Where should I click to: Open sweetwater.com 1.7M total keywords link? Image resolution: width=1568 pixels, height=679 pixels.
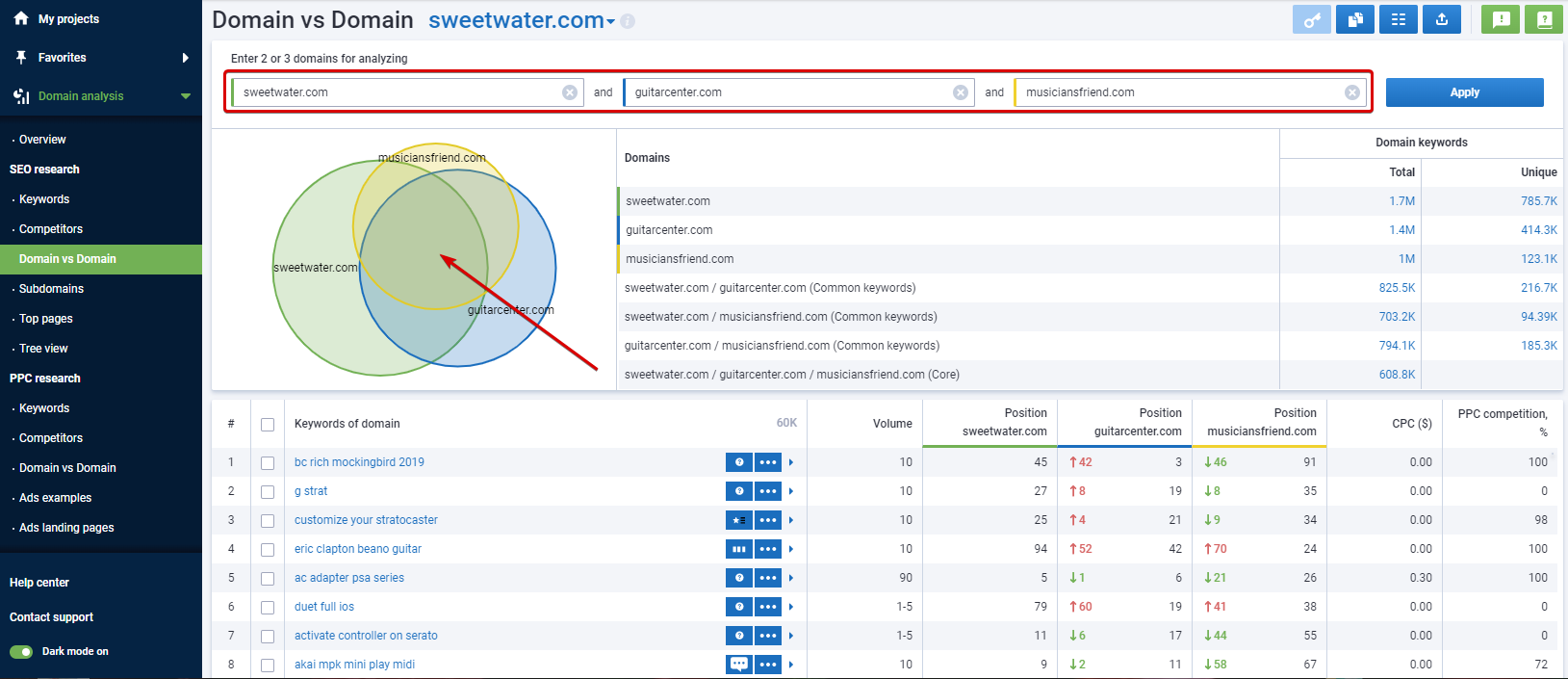pyautogui.click(x=1401, y=201)
